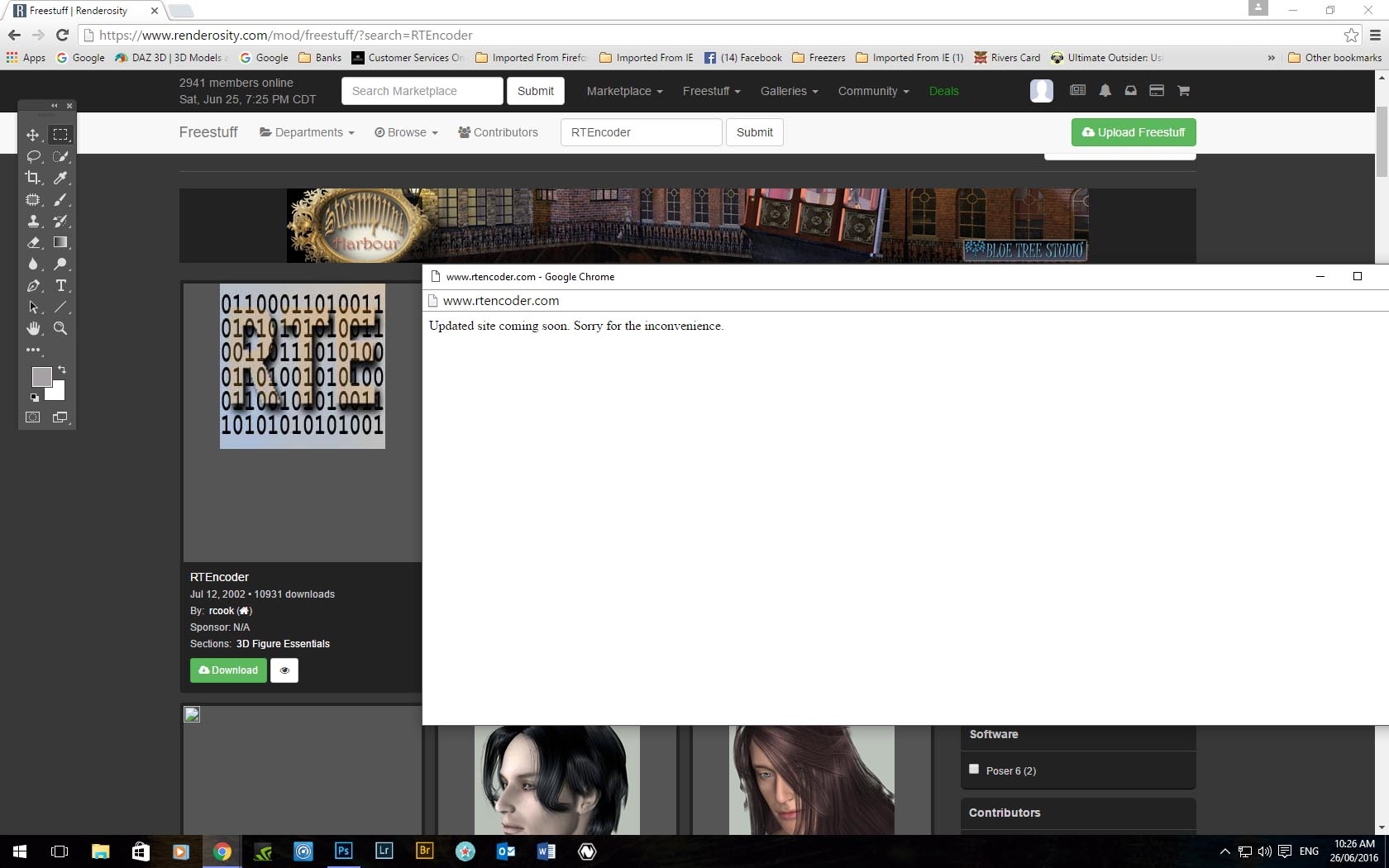
Task: Open the Marketplace dropdown menu
Action: click(x=624, y=91)
